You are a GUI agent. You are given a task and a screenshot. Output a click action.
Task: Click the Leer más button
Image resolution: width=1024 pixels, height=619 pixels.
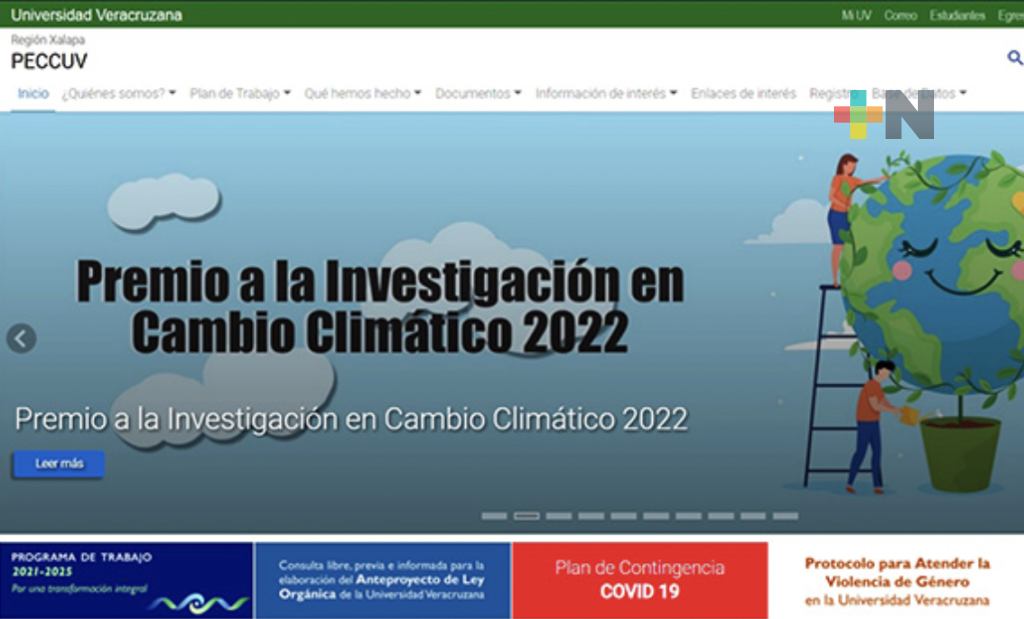59,464
